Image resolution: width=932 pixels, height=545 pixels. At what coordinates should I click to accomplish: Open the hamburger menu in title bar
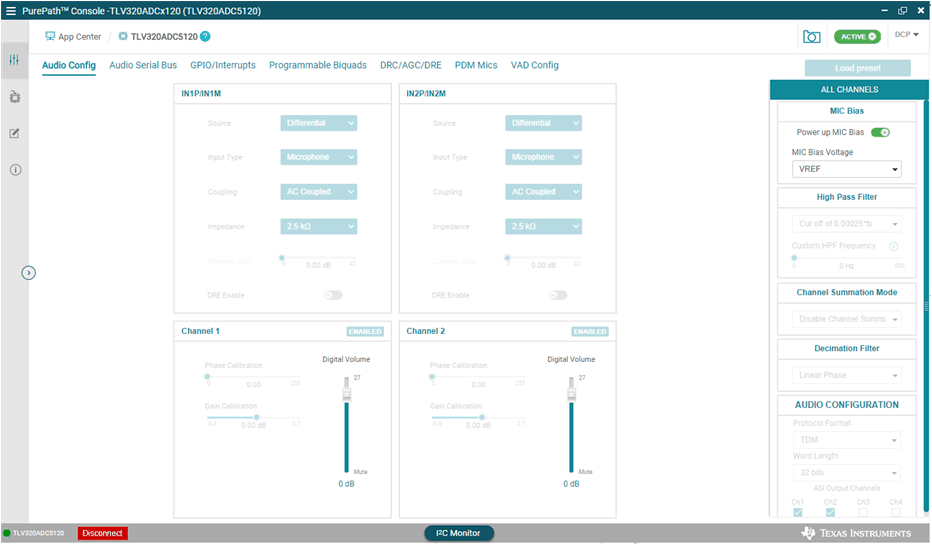11,9
